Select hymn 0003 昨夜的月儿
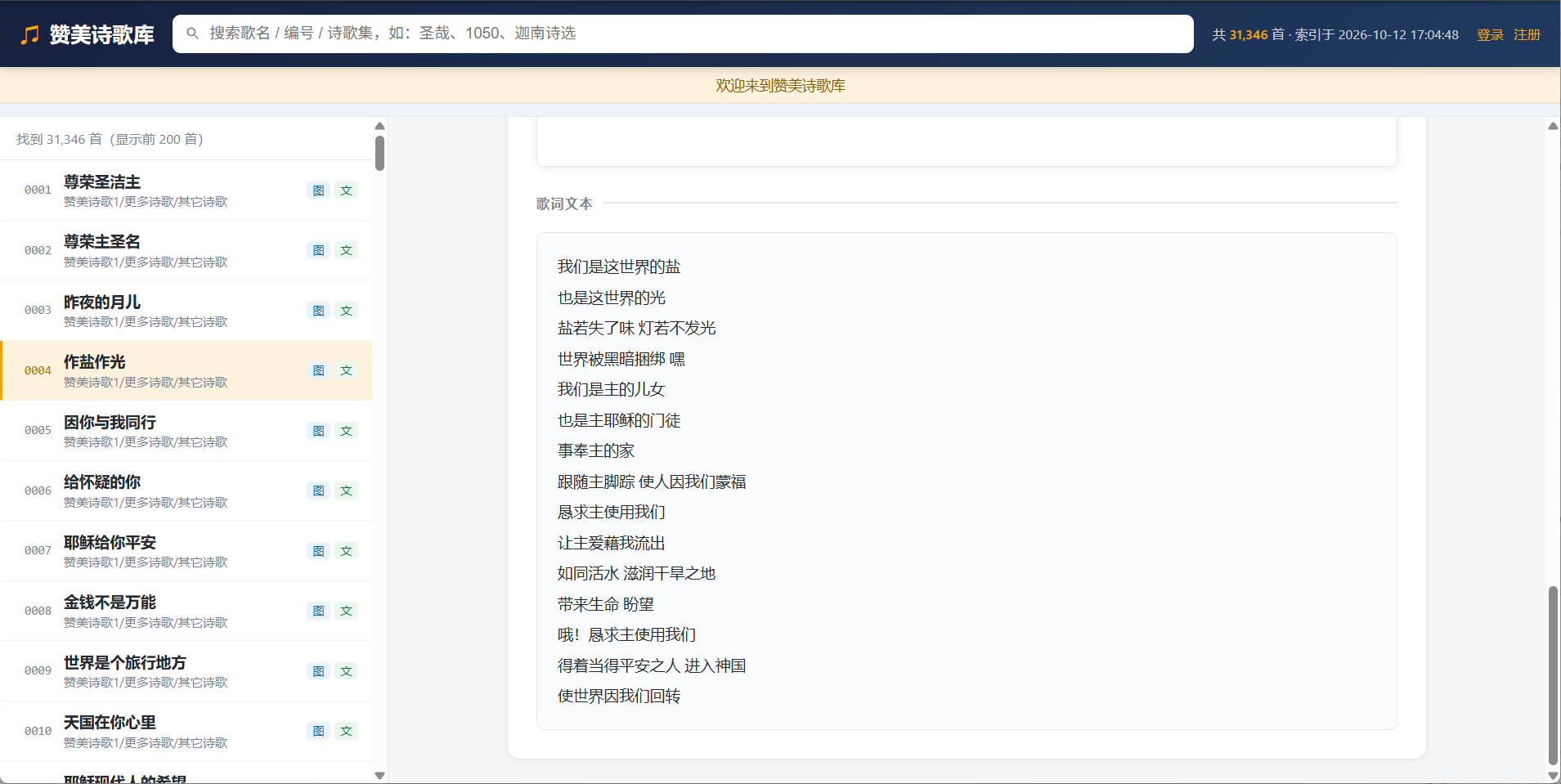The image size is (1561, 784). click(186, 311)
